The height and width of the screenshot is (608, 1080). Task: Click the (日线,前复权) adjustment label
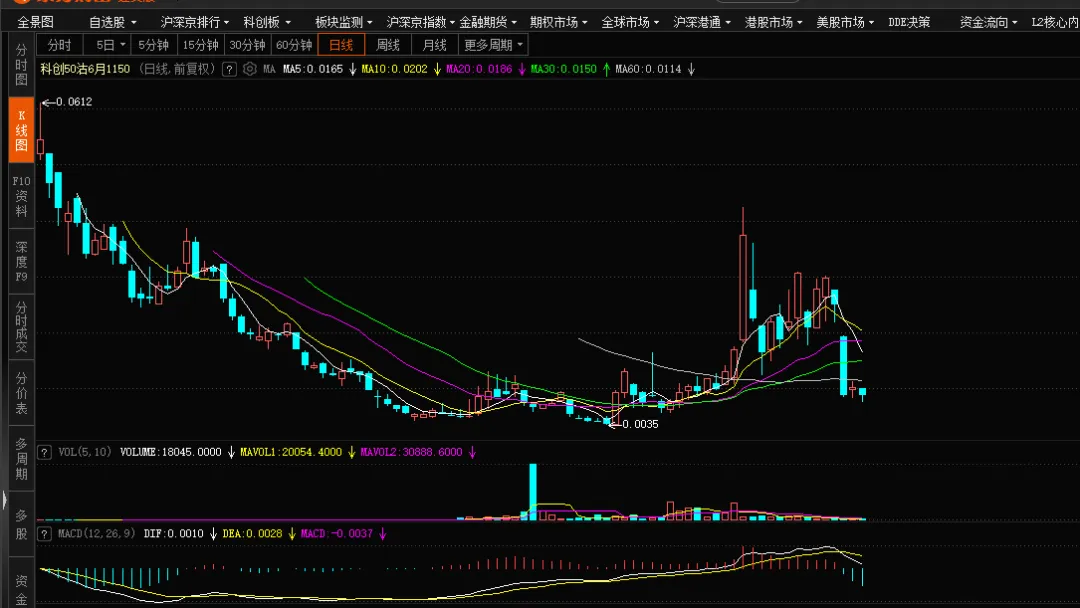(x=178, y=69)
